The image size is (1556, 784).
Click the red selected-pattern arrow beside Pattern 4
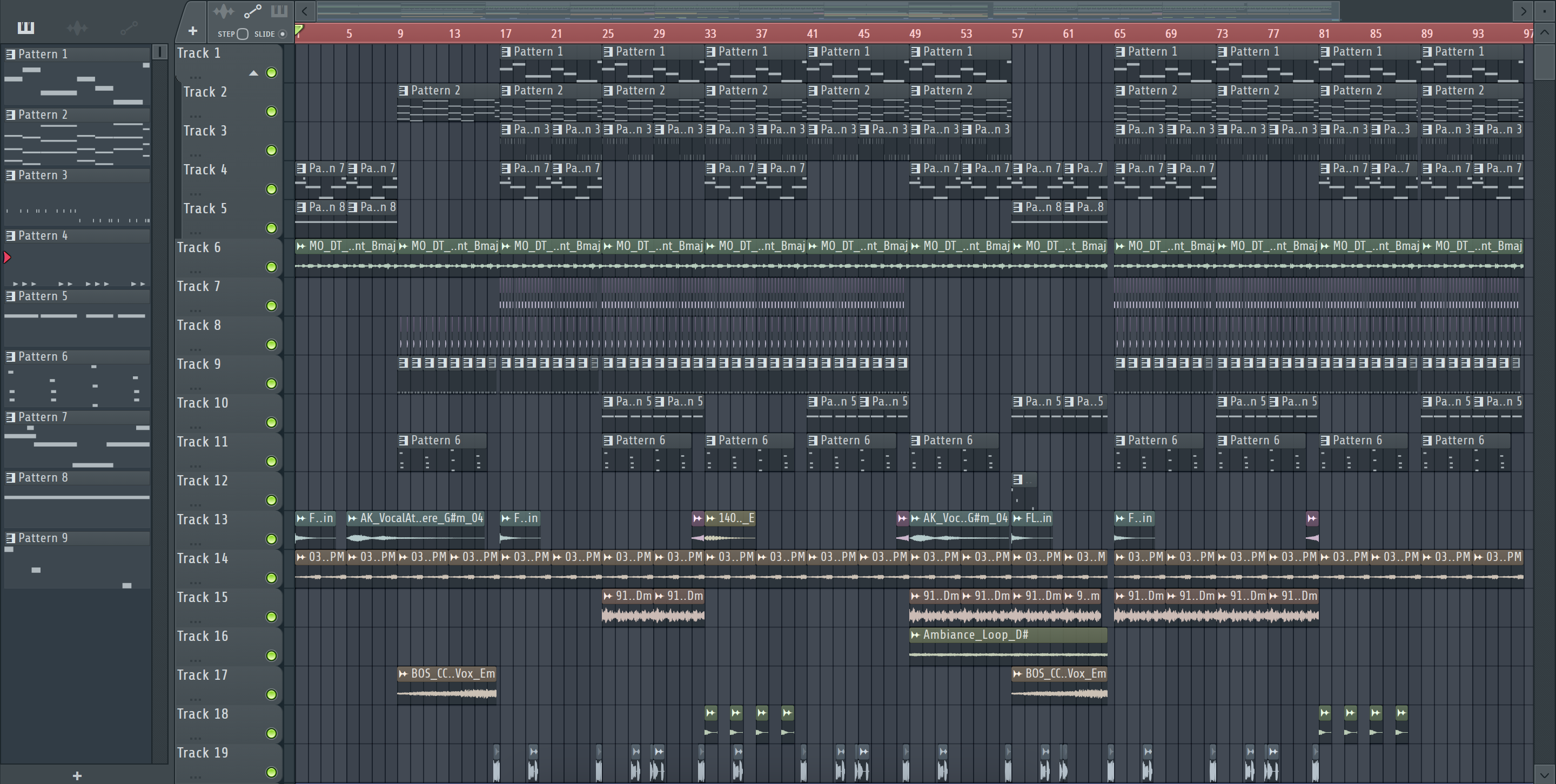[x=7, y=258]
